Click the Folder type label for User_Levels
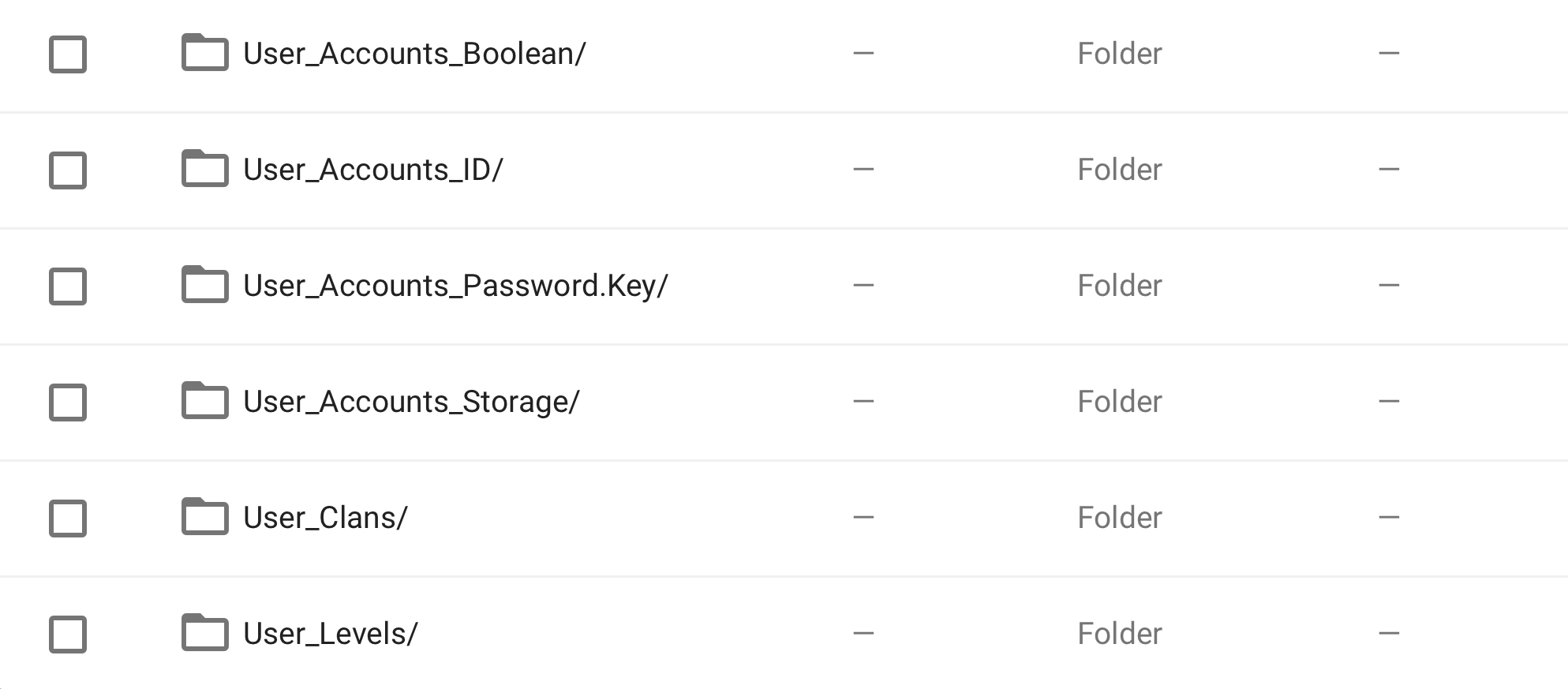Screen dimensions: 1568x689 tap(1119, 634)
